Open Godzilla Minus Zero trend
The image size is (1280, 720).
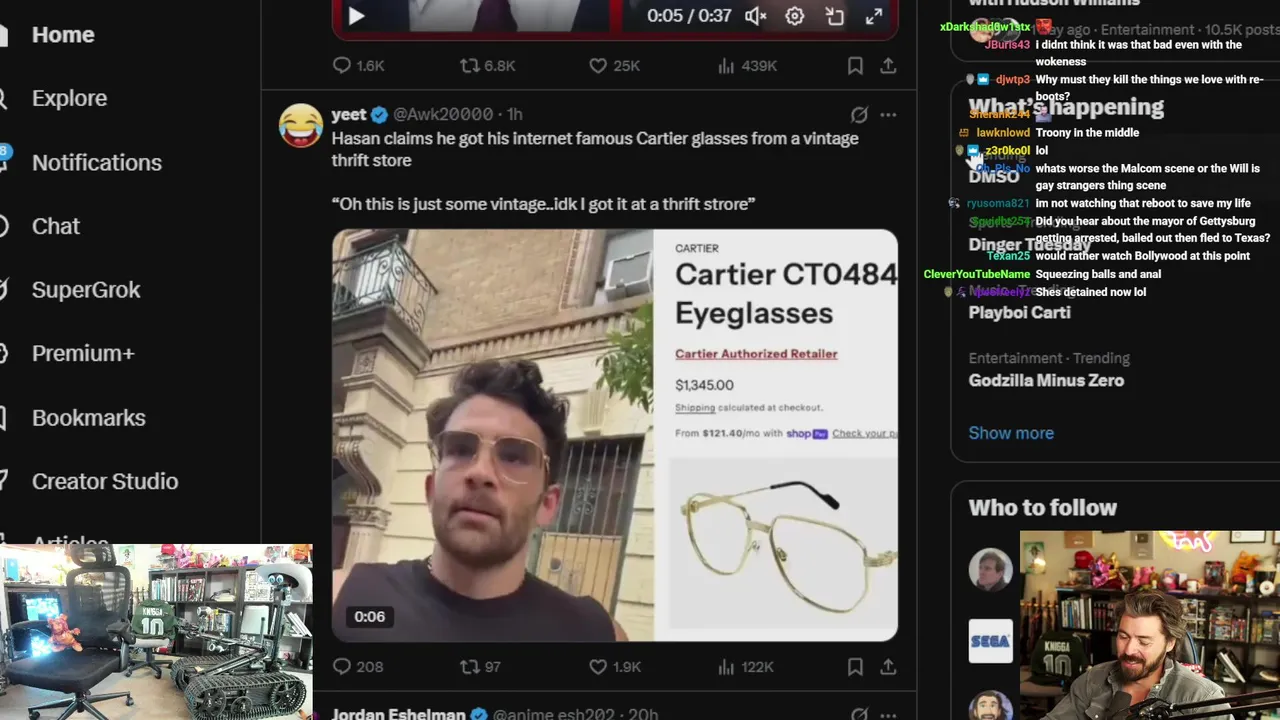click(x=1046, y=380)
